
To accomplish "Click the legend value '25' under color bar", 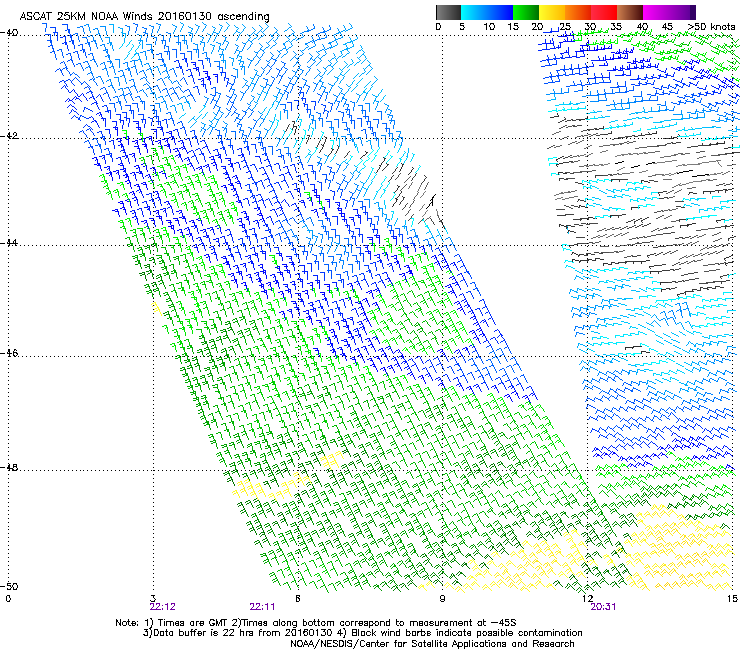I will 564,26.
